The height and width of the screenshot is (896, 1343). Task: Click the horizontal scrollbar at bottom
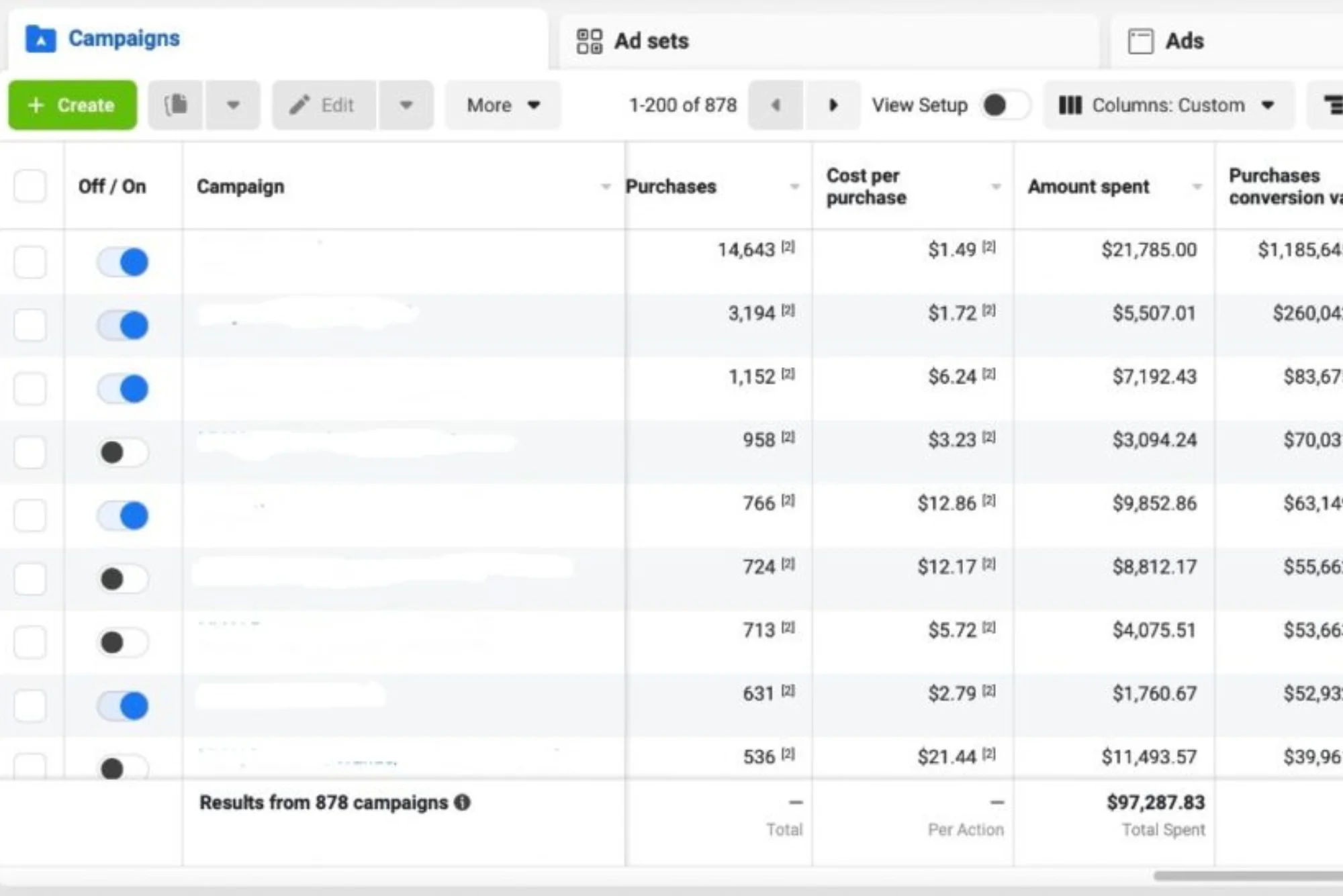pyautogui.click(x=1248, y=875)
